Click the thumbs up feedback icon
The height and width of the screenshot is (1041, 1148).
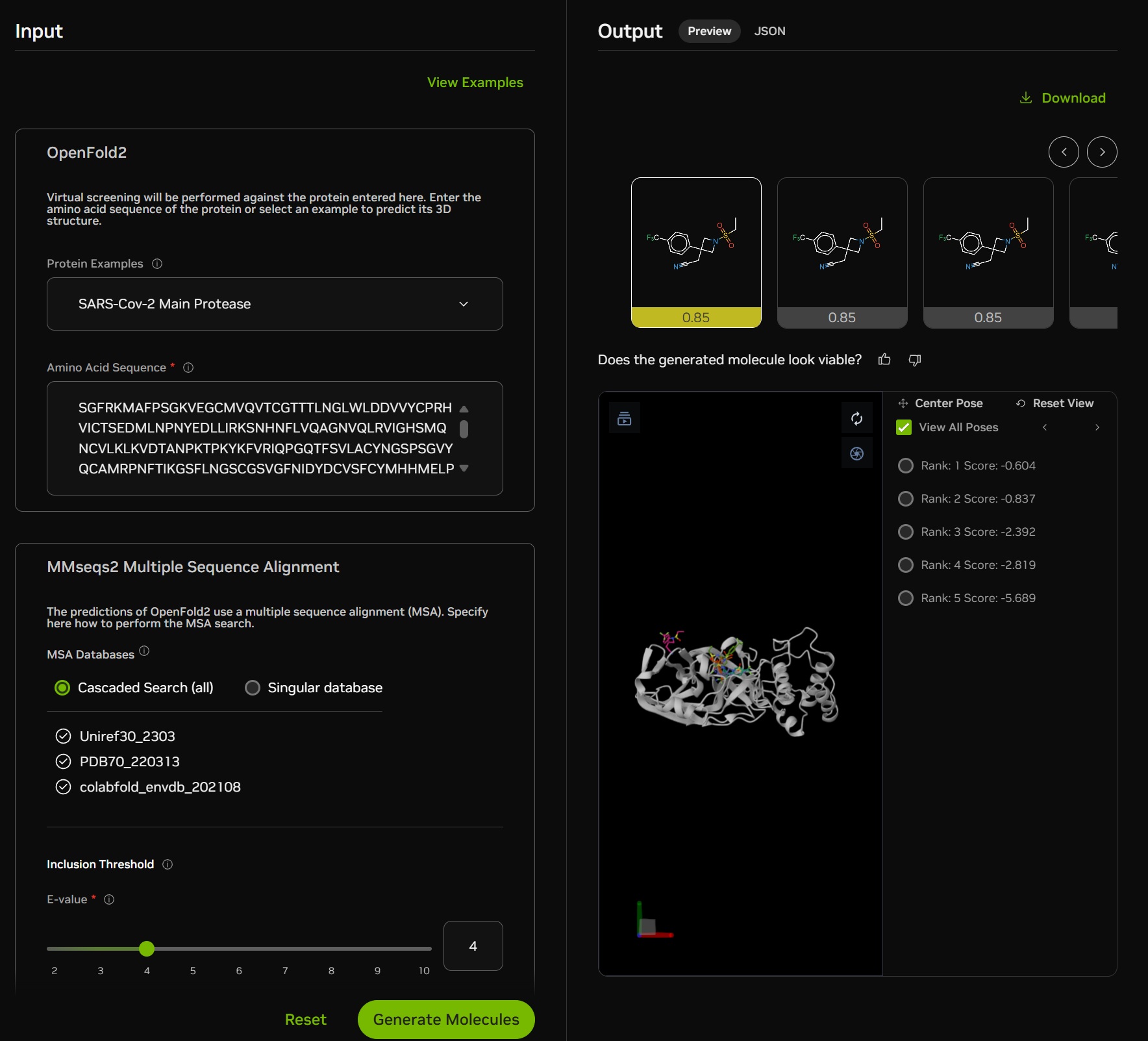[x=884, y=360]
